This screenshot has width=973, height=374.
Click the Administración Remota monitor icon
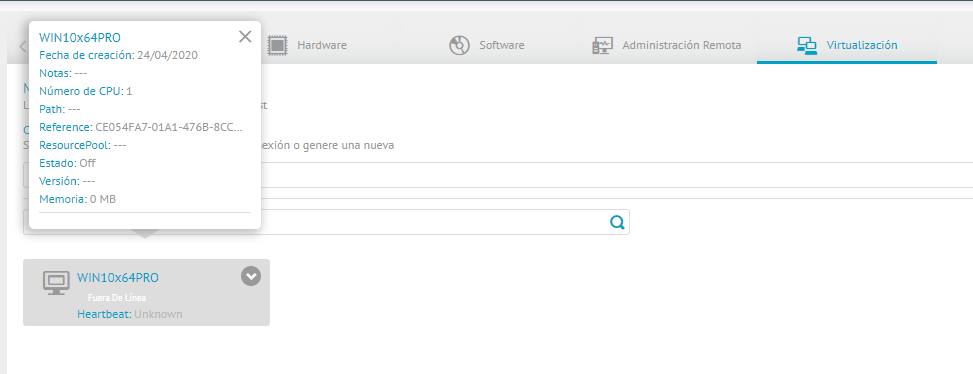point(603,45)
